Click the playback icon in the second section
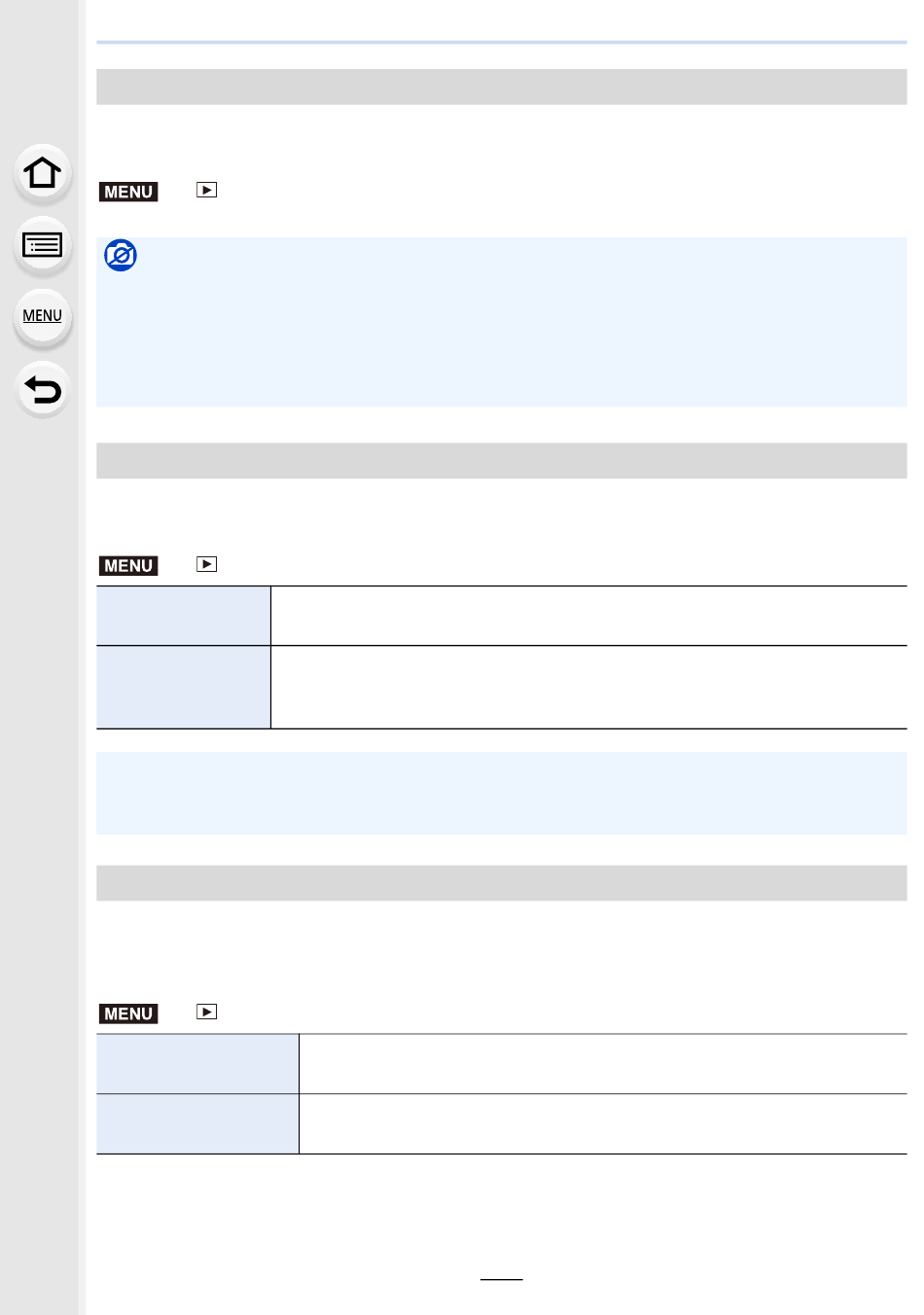 206,564
